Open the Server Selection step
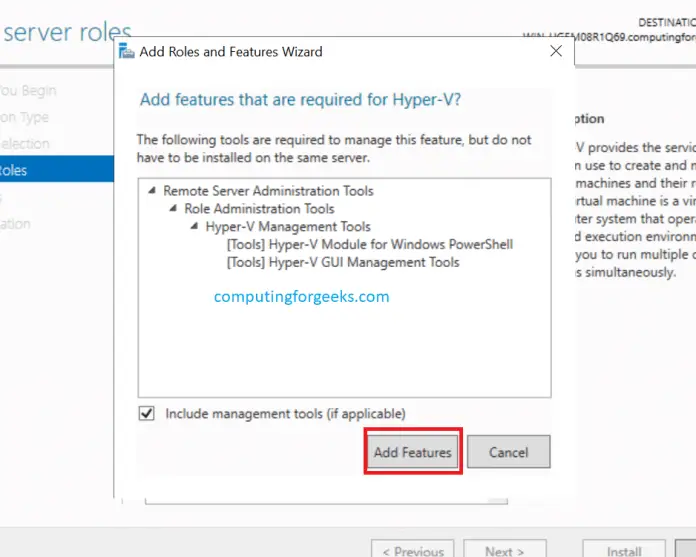 25,144
